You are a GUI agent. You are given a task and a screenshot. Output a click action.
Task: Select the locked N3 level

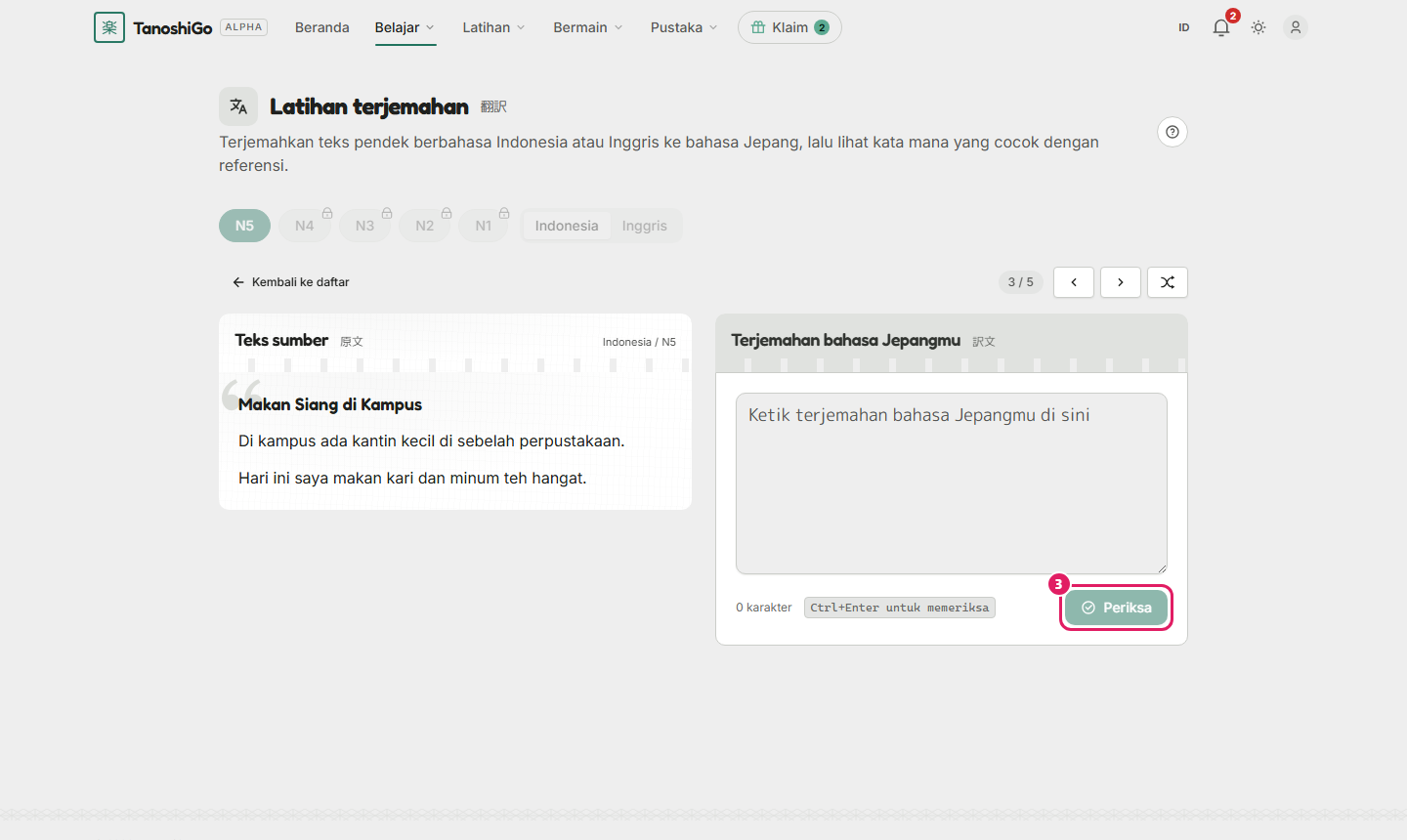pos(365,226)
